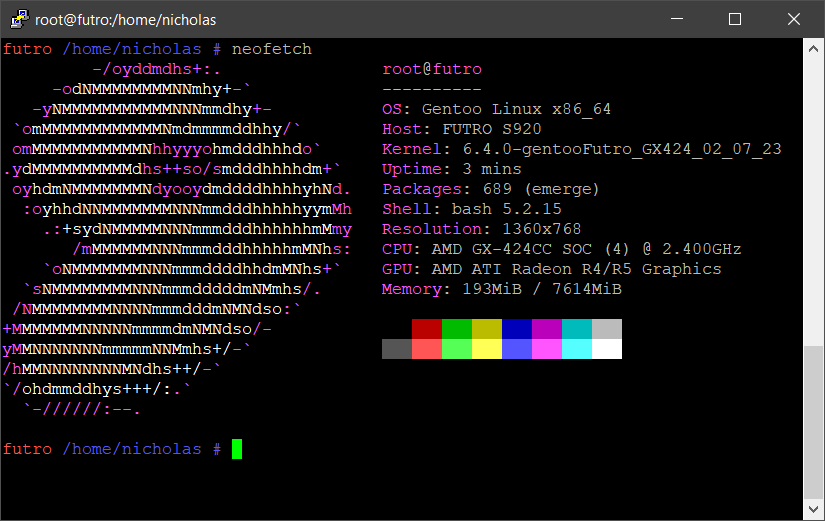
Task: Click 'Gentoo Linux x86_64' OS value
Action: pos(516,109)
